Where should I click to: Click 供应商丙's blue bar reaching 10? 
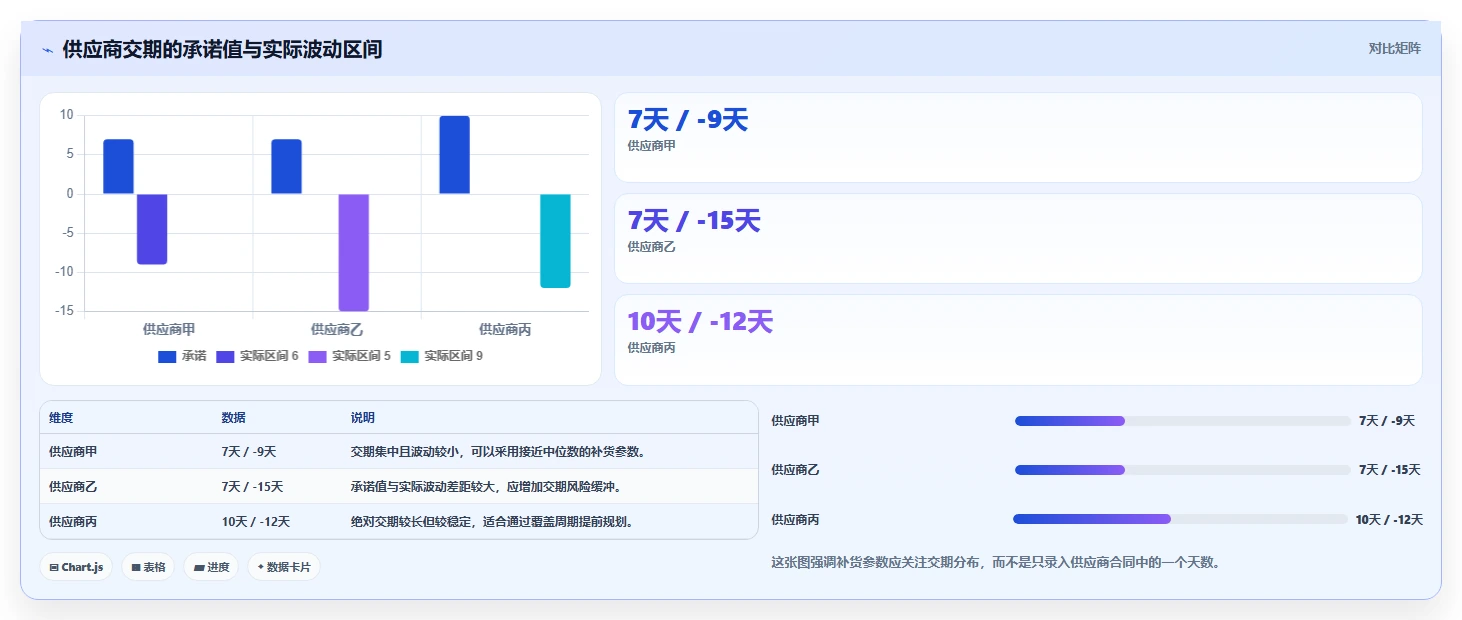click(454, 155)
